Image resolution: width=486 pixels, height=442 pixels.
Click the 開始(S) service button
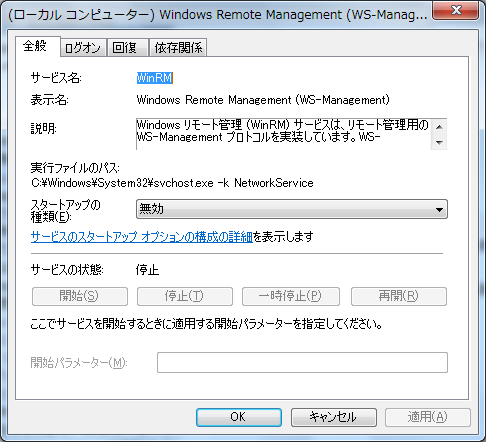tap(80, 296)
